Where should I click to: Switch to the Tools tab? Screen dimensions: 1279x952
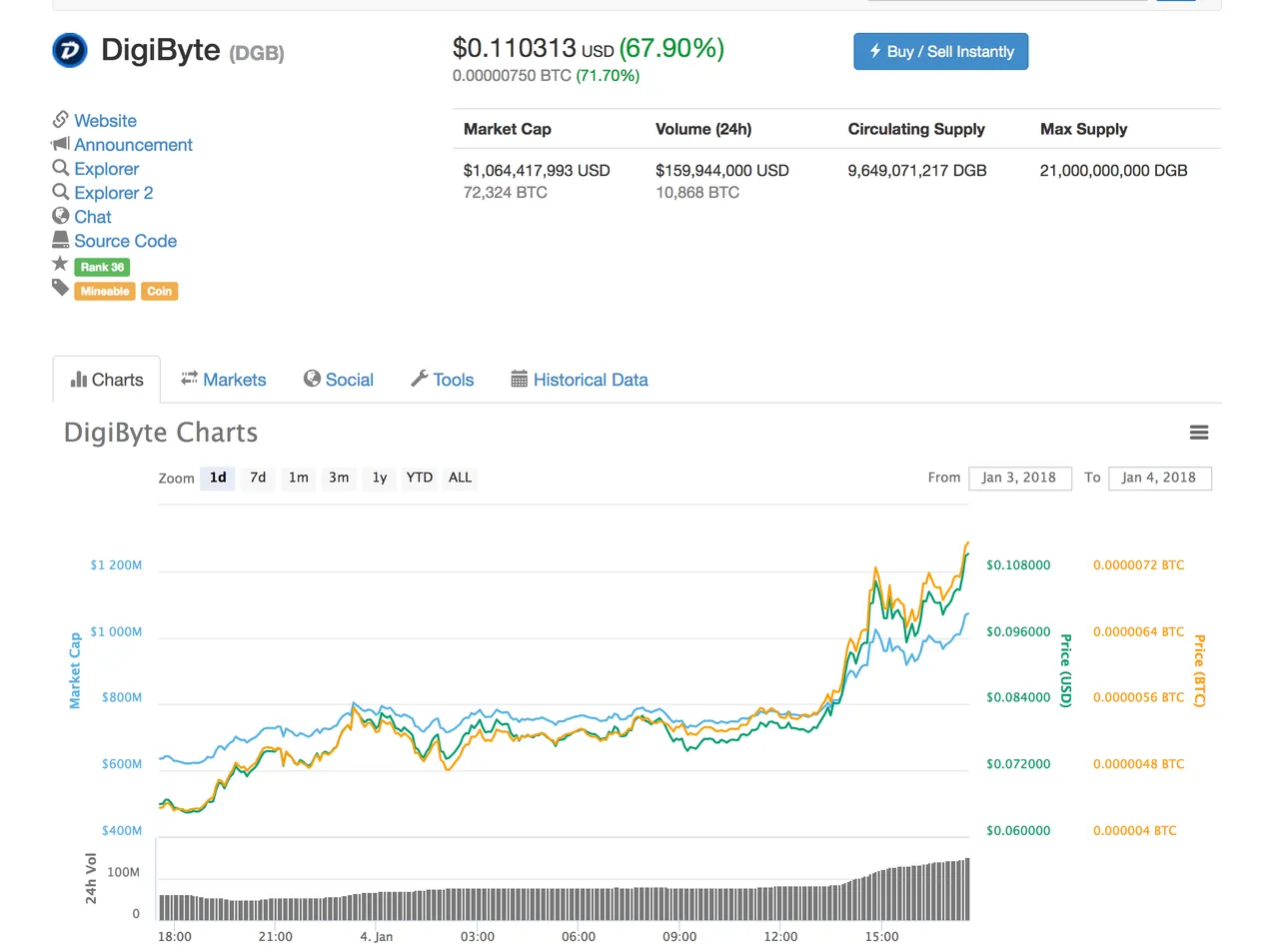click(x=442, y=380)
